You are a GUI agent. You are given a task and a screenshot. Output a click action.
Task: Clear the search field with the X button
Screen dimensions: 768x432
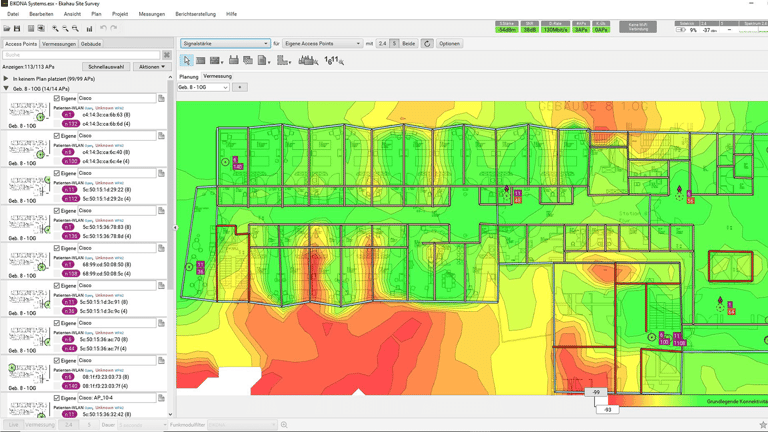(x=167, y=55)
